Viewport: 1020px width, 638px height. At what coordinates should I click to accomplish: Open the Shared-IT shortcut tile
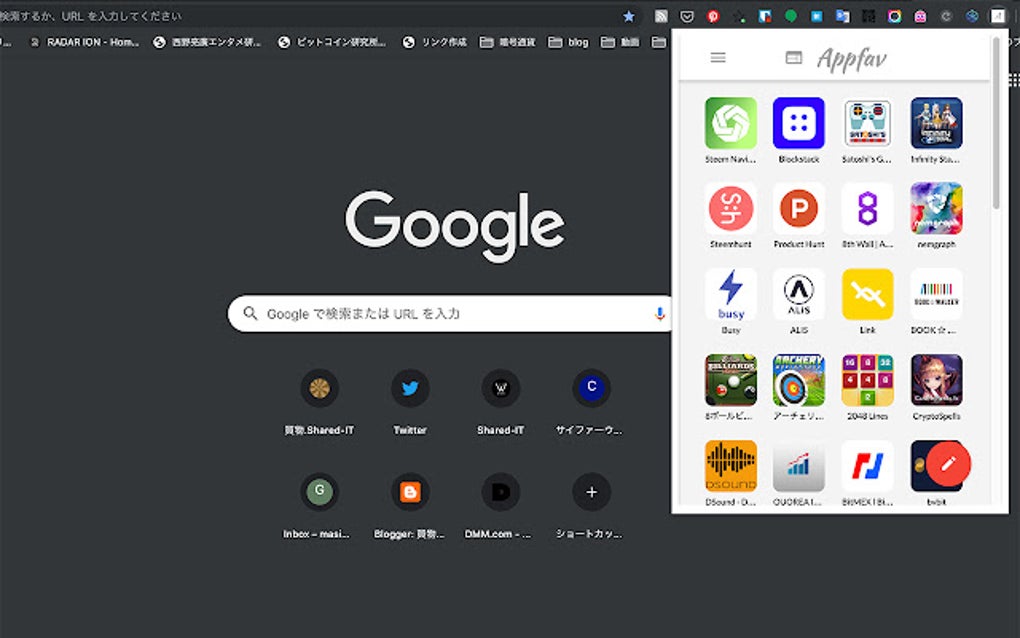point(500,402)
